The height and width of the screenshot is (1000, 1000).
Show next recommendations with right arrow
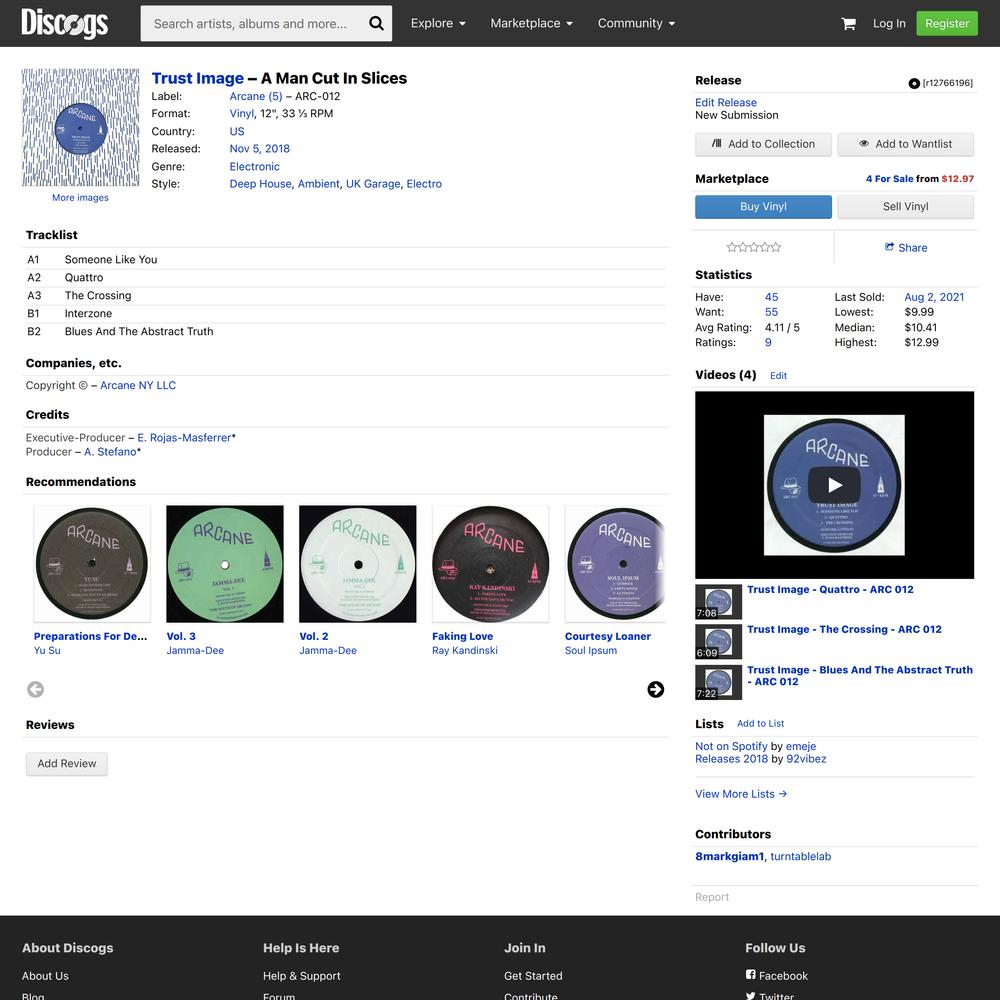[x=655, y=689]
